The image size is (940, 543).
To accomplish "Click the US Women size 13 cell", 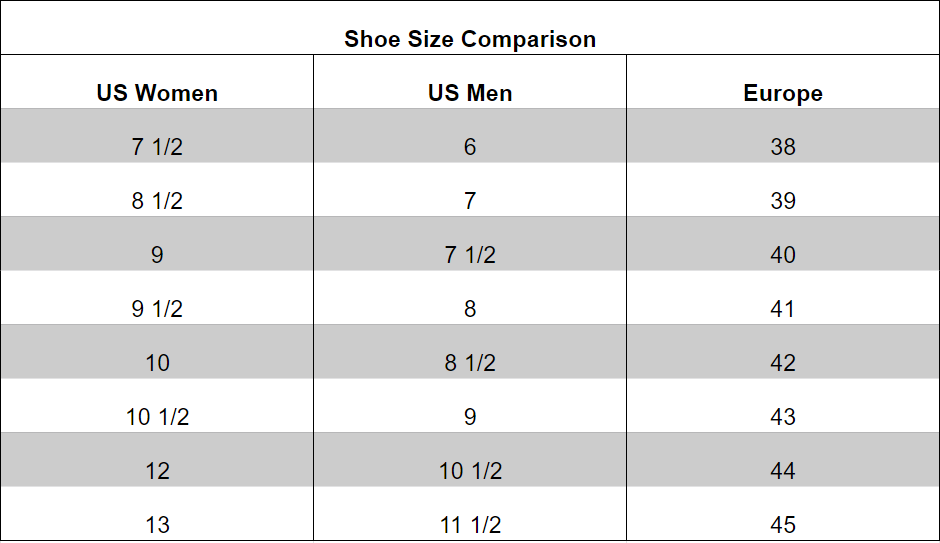I will 157,524.
